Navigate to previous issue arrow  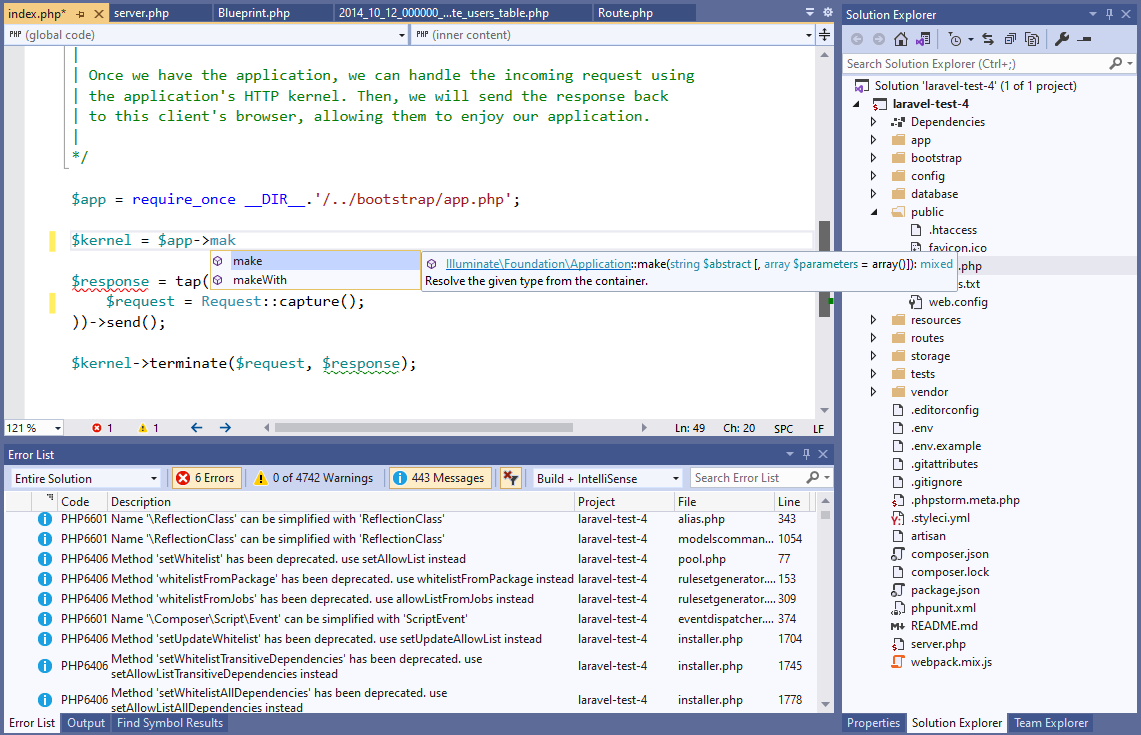[x=196, y=428]
